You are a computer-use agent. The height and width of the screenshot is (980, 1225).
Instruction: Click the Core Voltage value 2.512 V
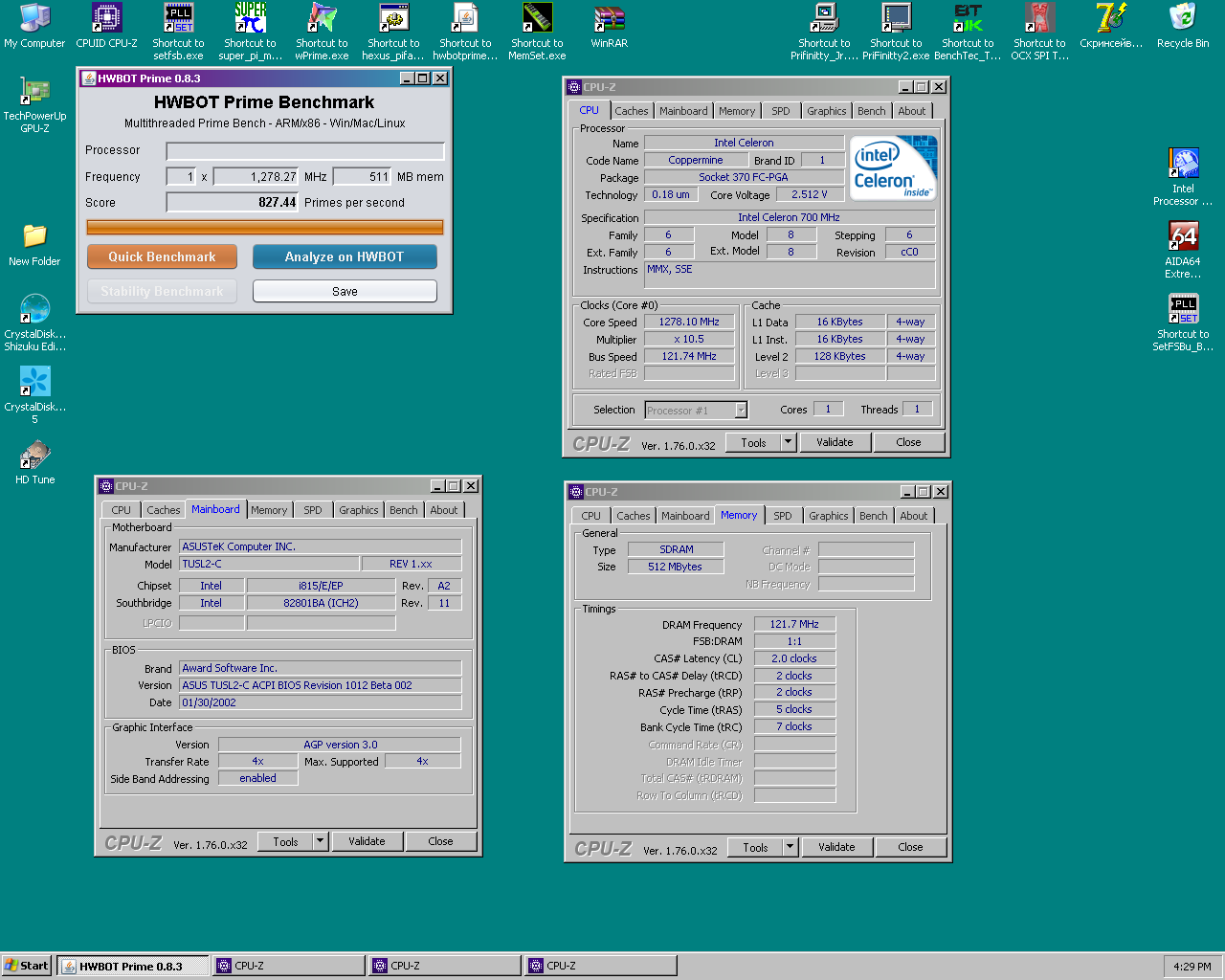(810, 194)
